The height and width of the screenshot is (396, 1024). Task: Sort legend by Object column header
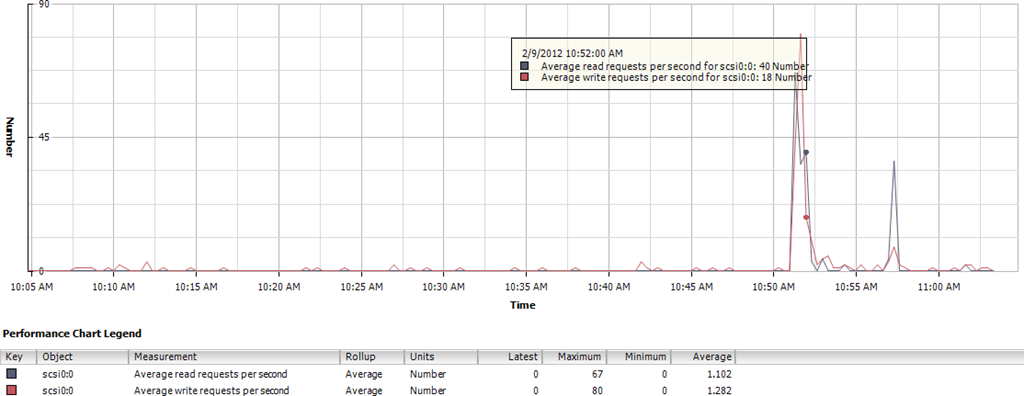[x=82, y=357]
